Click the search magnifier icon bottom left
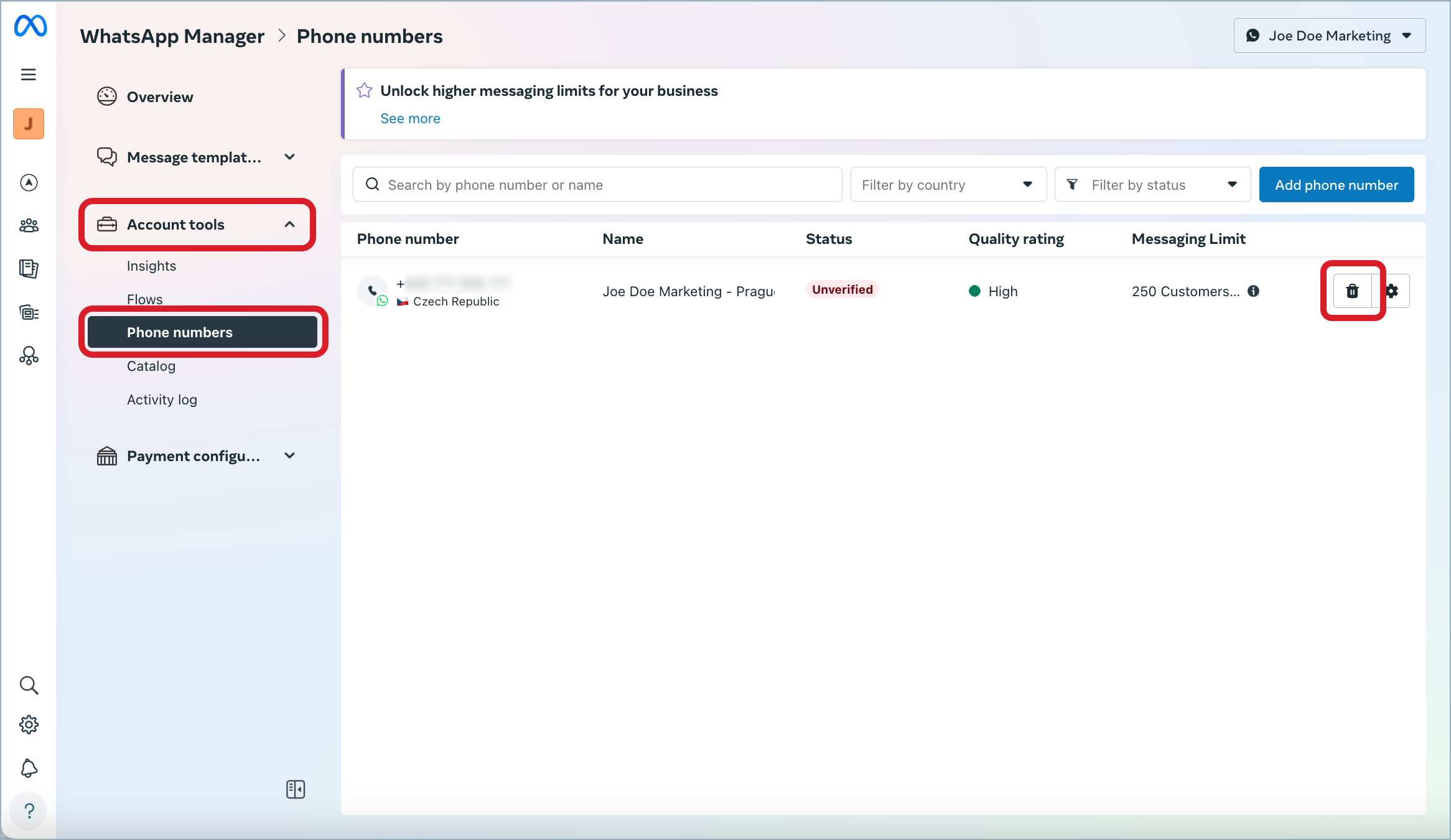 [x=28, y=685]
